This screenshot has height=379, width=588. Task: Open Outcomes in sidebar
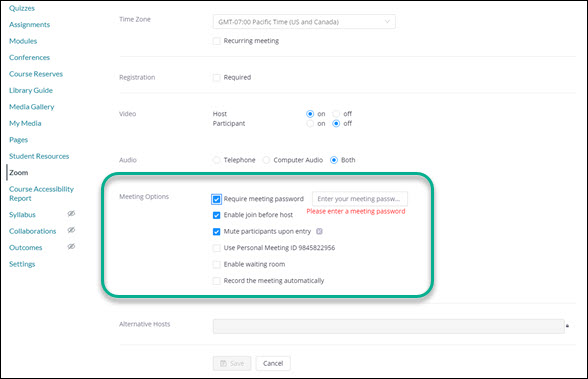26,248
